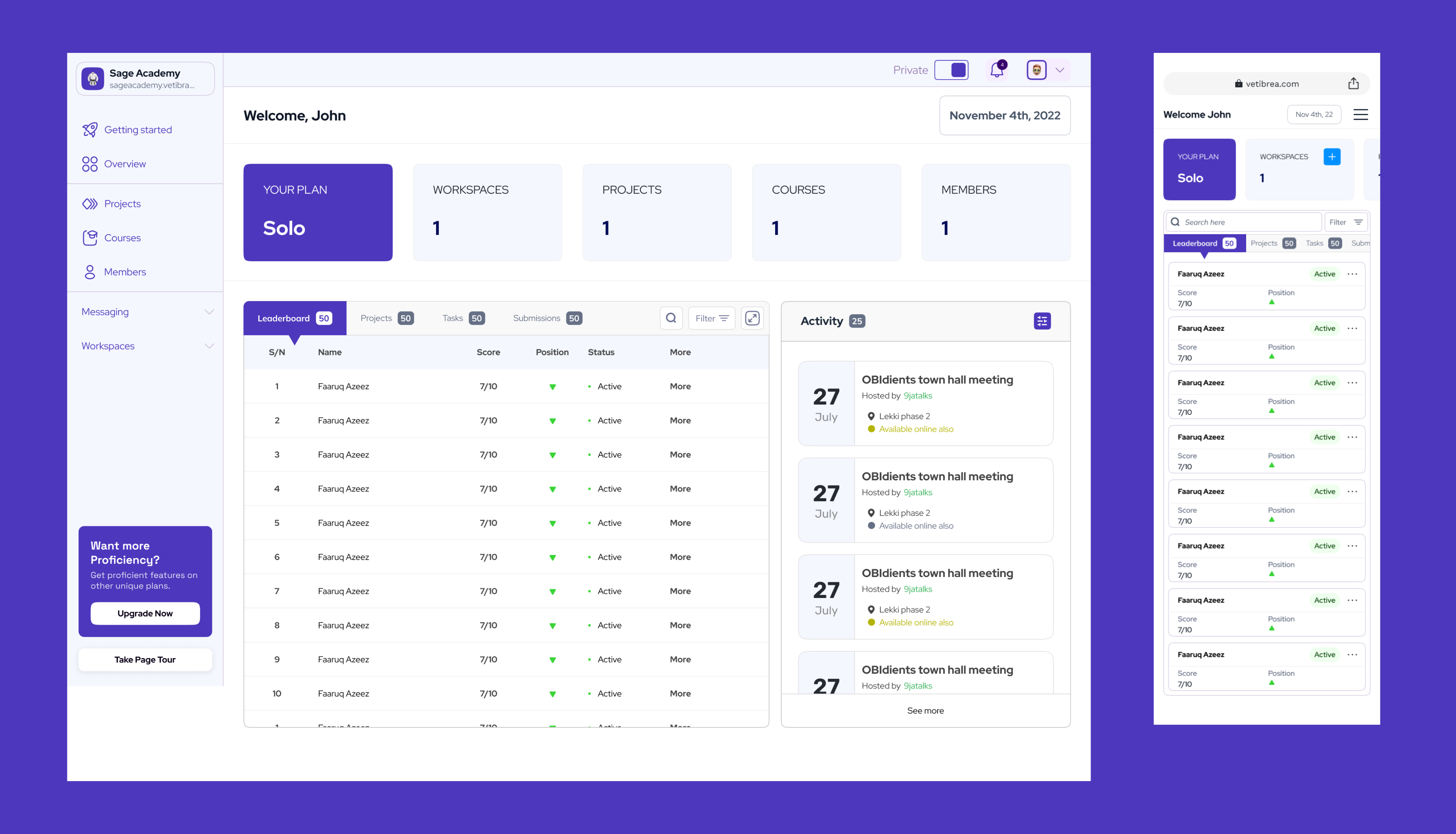Click the position arrow in leaderboard row 5

553,523
